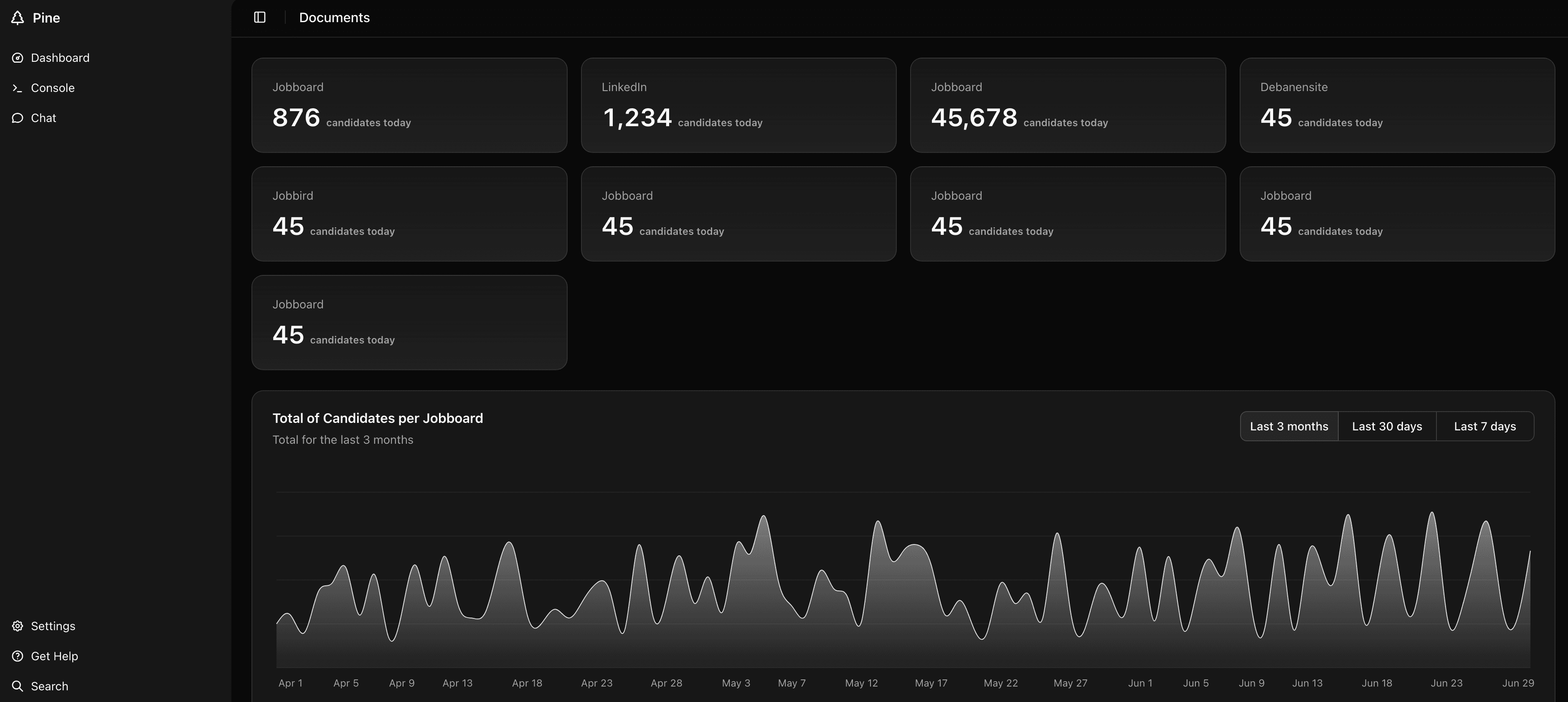Toggle the sidebar panel icon

click(x=260, y=18)
